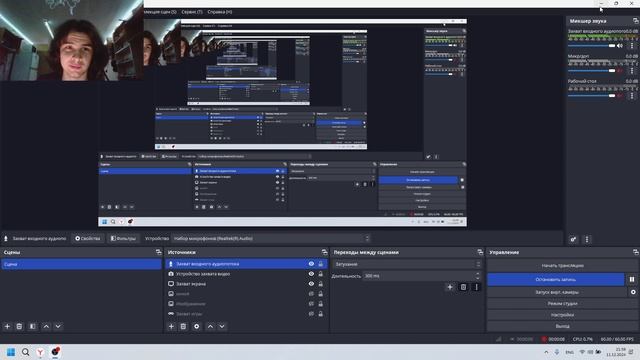
Task: Pause the recording with pause icon
Action: pyautogui.click(x=632, y=279)
